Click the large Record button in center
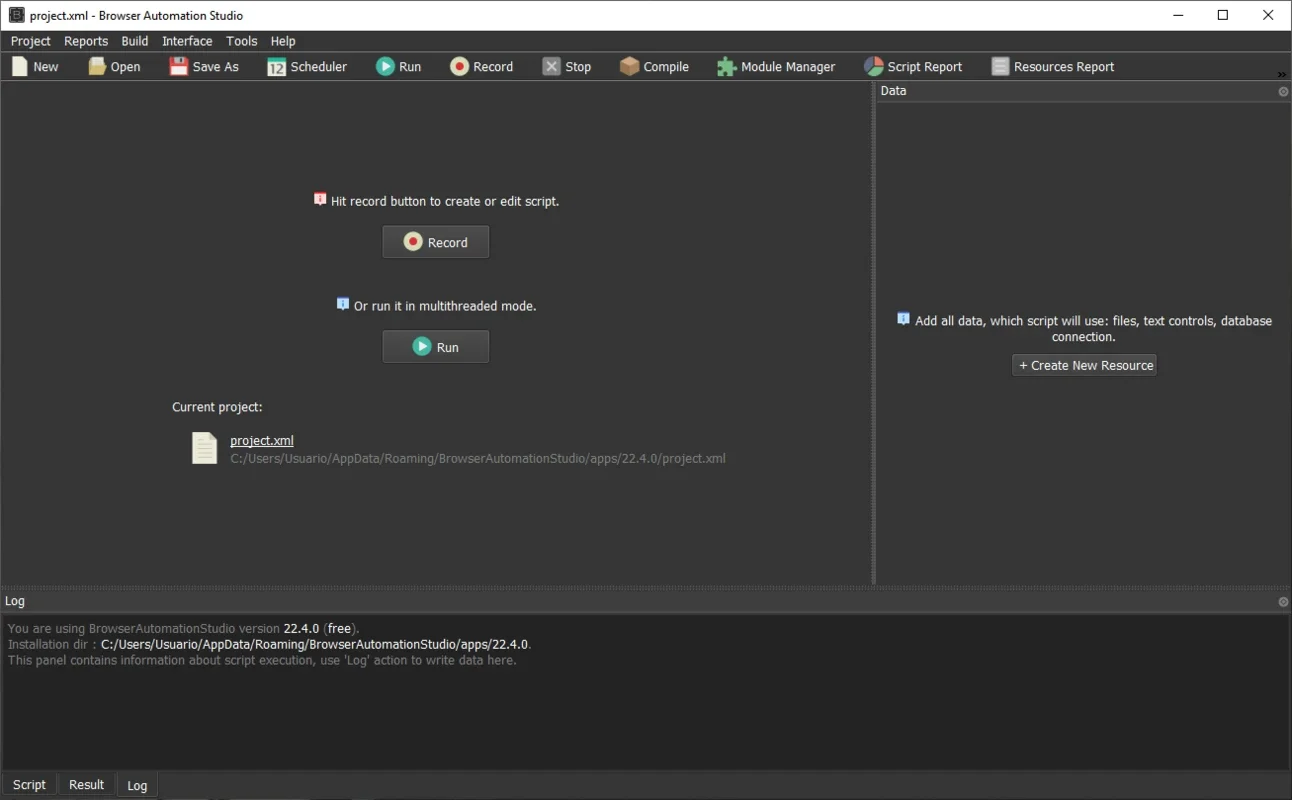 click(x=436, y=242)
